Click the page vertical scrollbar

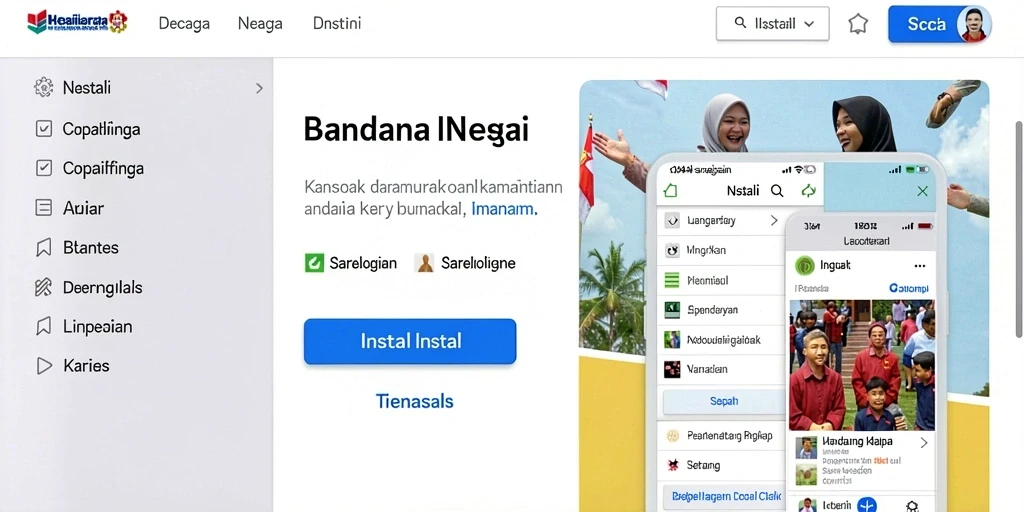pyautogui.click(x=1018, y=229)
